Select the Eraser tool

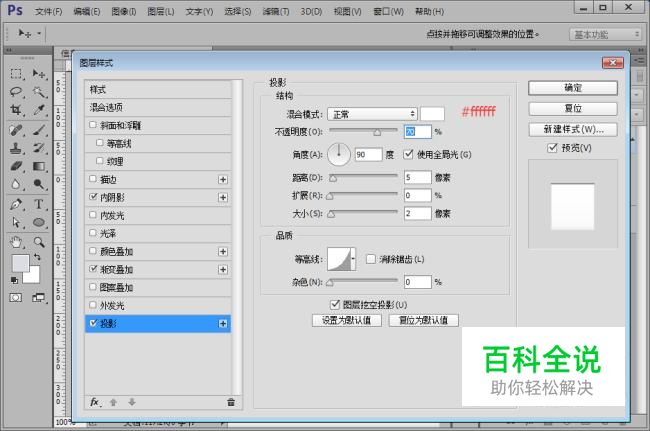click(x=16, y=166)
